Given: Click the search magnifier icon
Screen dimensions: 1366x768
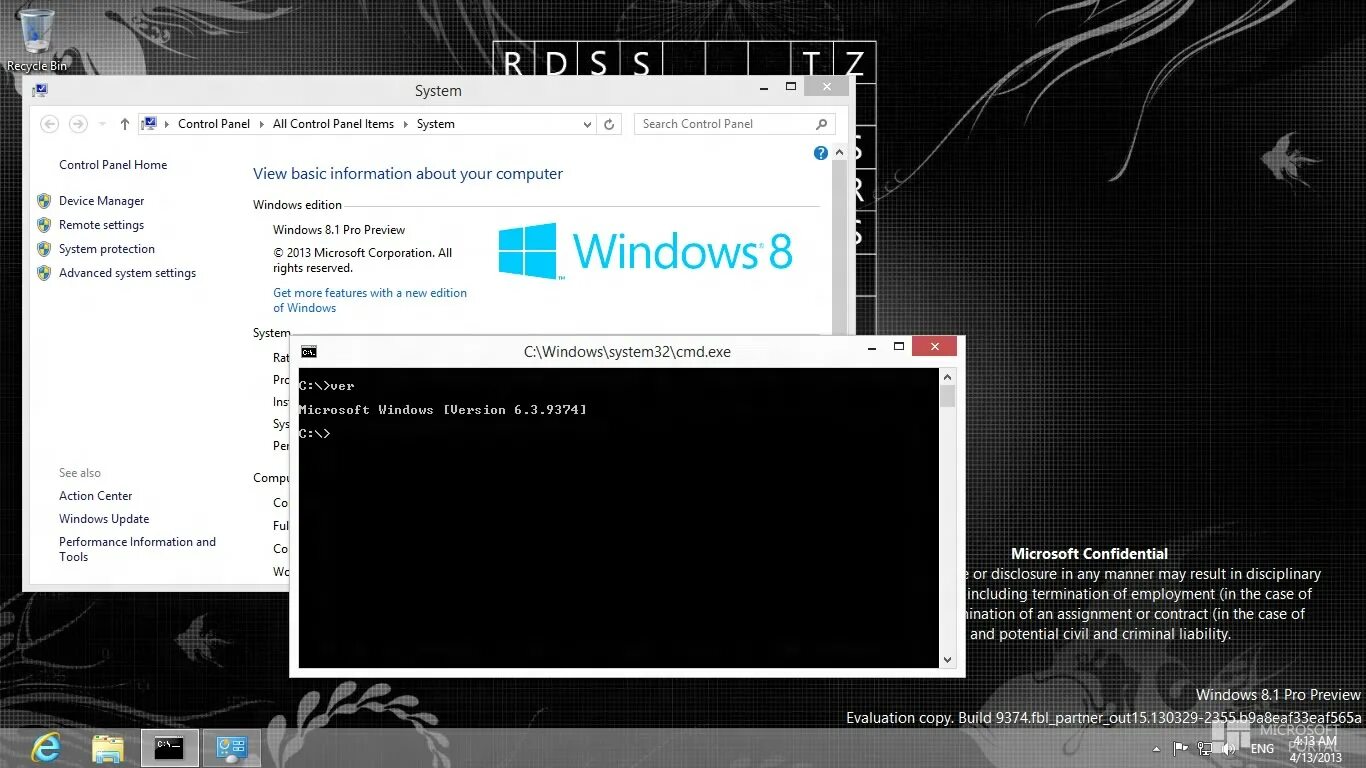Looking at the screenshot, I should point(821,124).
